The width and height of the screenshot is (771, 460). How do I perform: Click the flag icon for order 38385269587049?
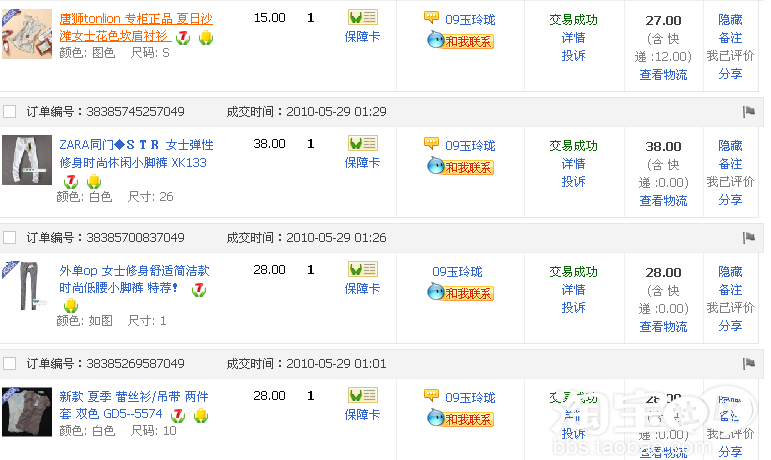748,364
